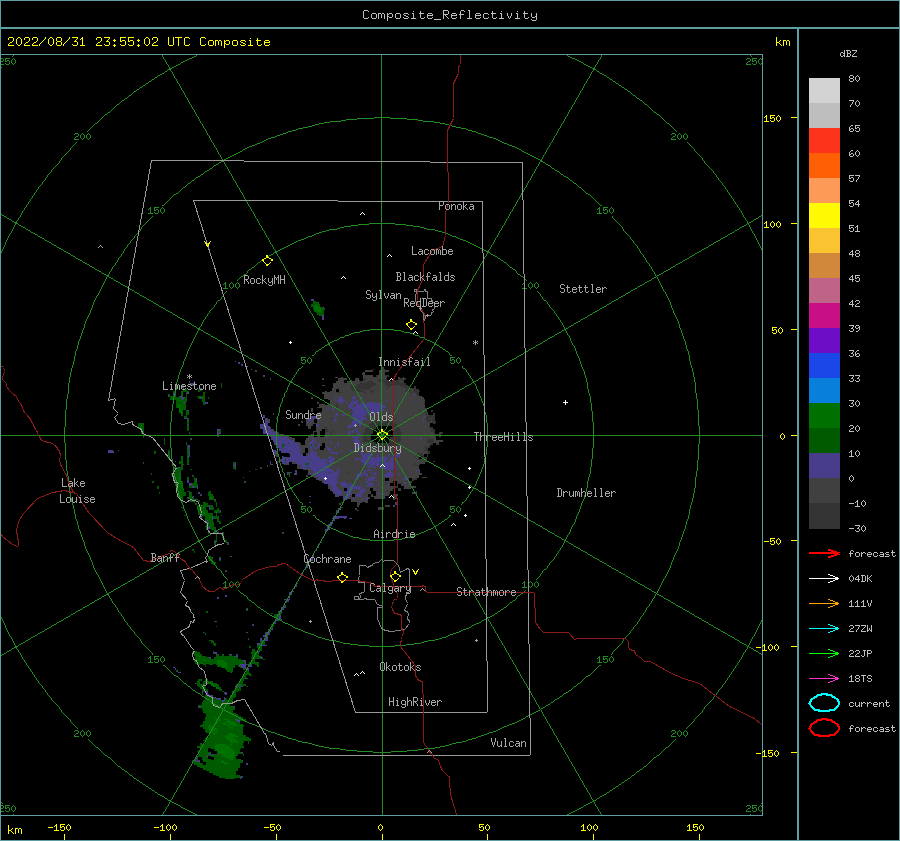This screenshot has height=841, width=900.
Task: Click the blue 33 dBZ color swatch
Action: pos(824,366)
